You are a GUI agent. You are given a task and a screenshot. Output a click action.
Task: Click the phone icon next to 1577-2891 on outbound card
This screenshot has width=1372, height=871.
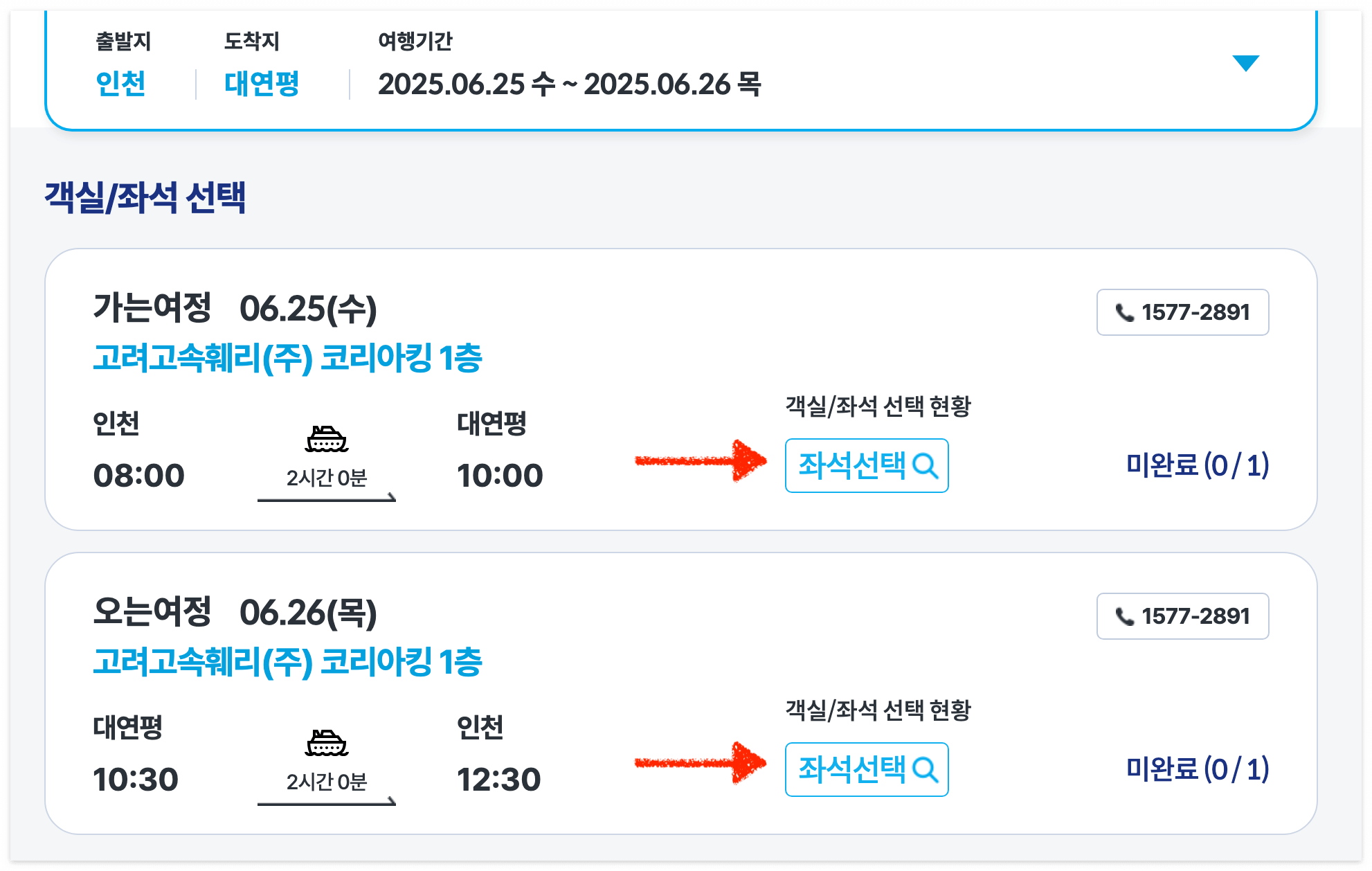[1124, 313]
